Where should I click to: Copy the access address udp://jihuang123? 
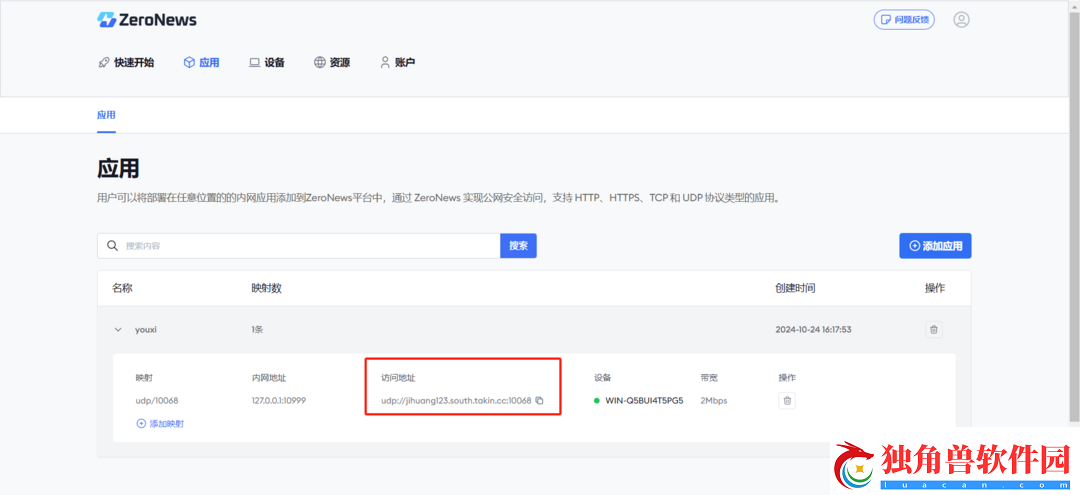click(539, 401)
